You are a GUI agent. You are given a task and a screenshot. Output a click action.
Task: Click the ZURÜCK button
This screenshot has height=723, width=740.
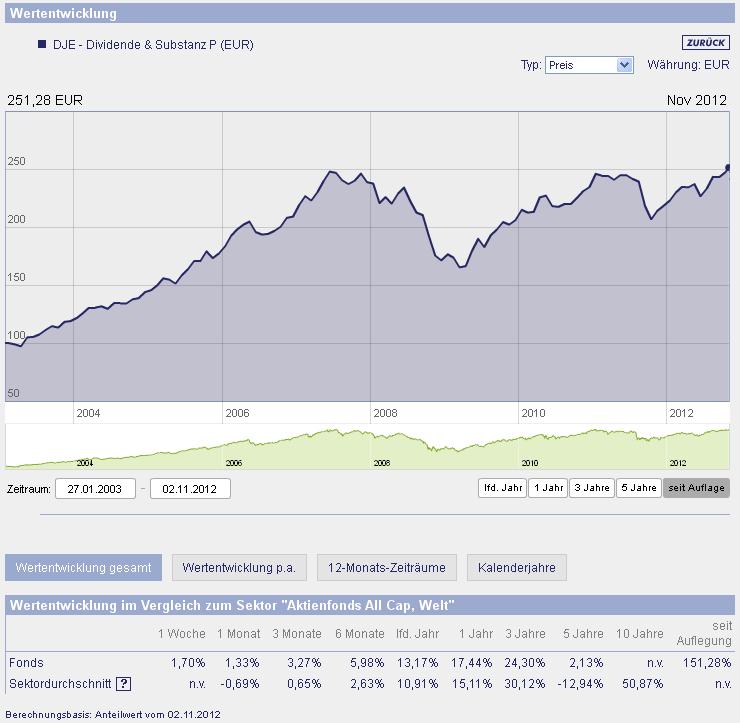tap(706, 42)
